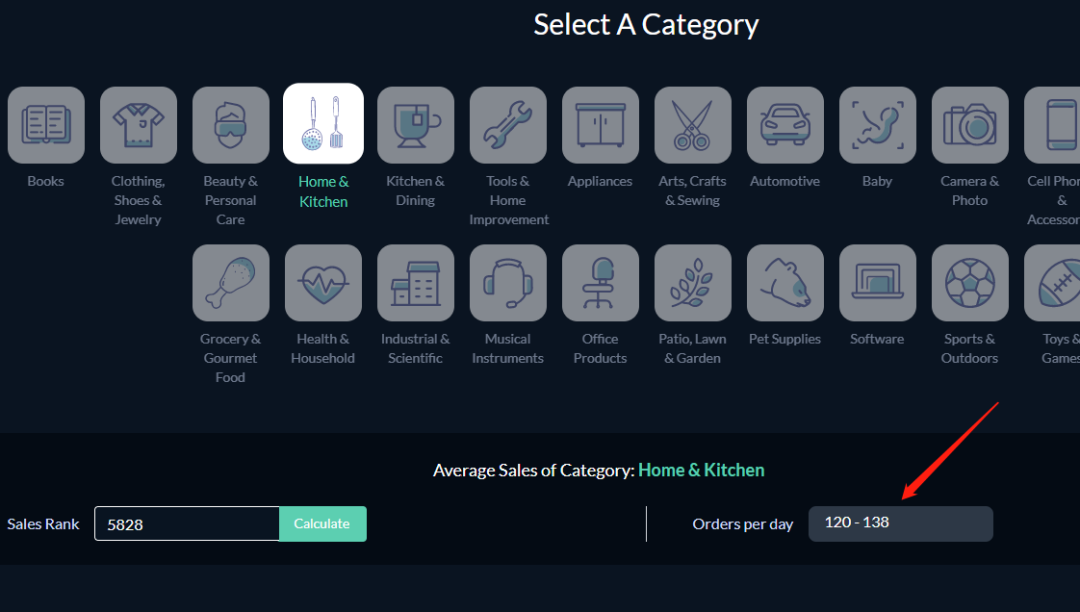The image size is (1080, 612).
Task: Pick Musical Instruments headset icon
Action: coord(508,282)
